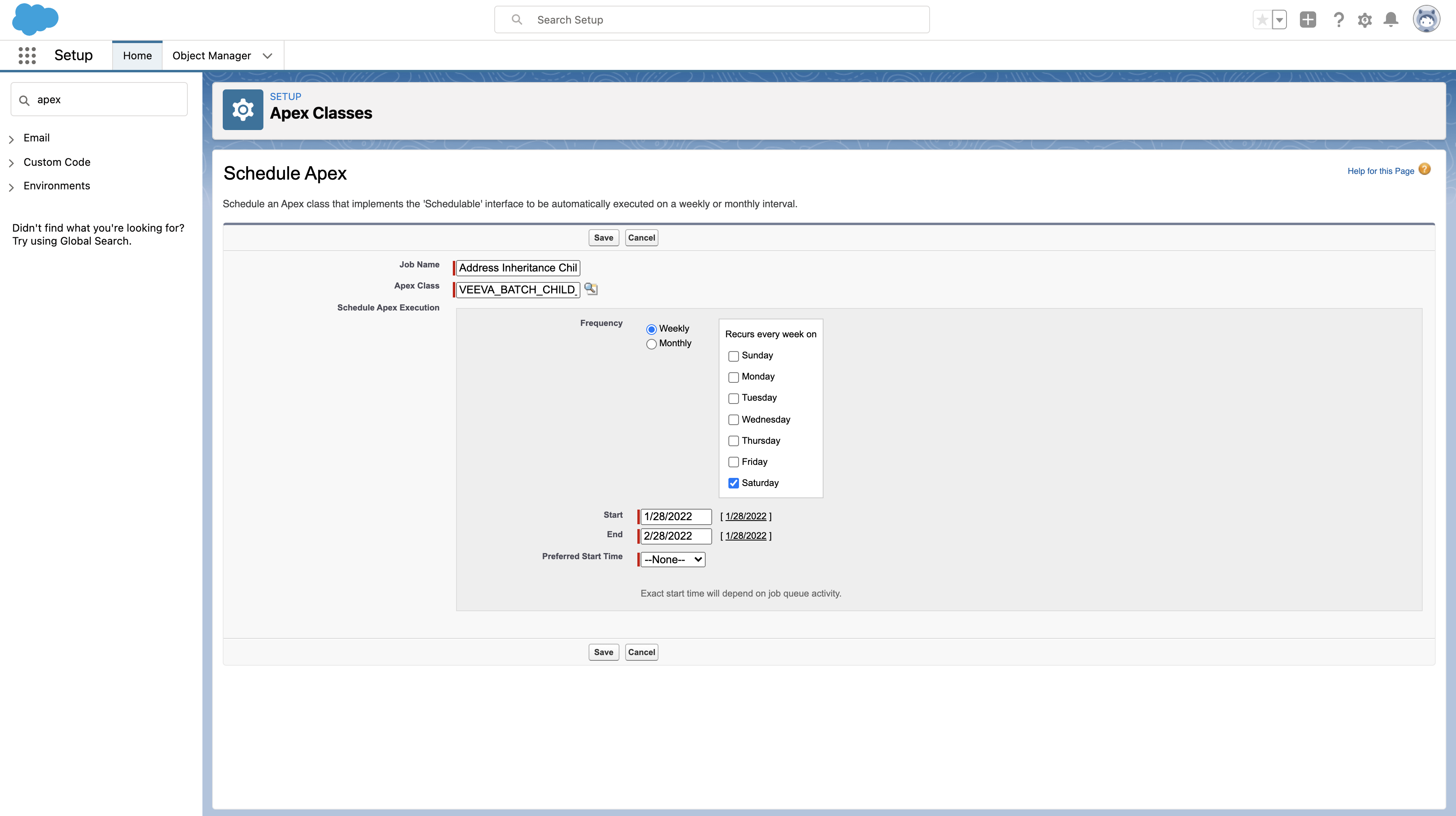
Task: Click the top Save button
Action: [x=603, y=238]
